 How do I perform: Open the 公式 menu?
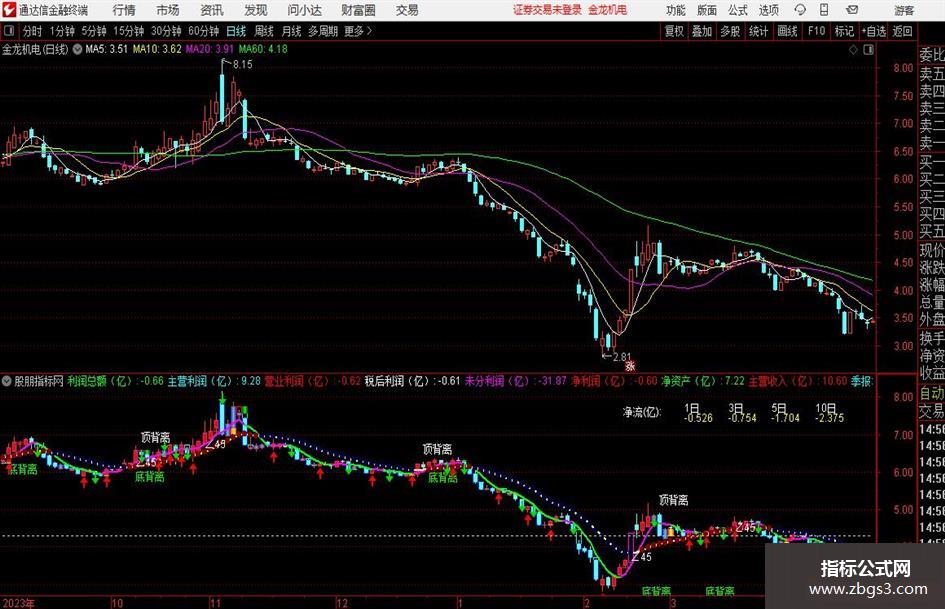738,10
